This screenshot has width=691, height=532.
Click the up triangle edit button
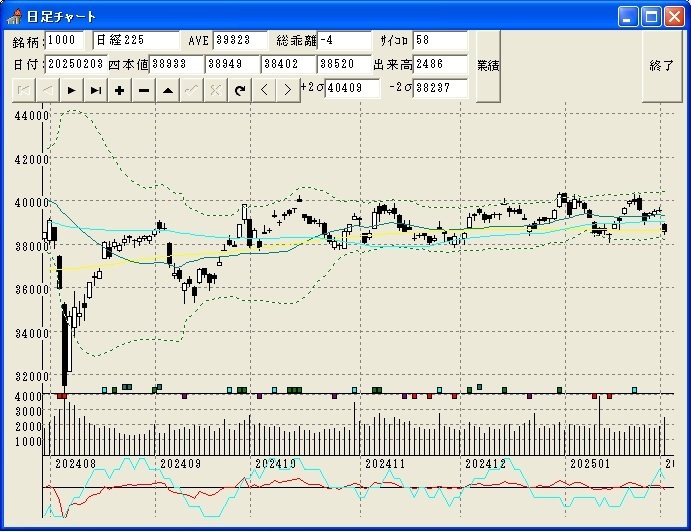(167, 90)
